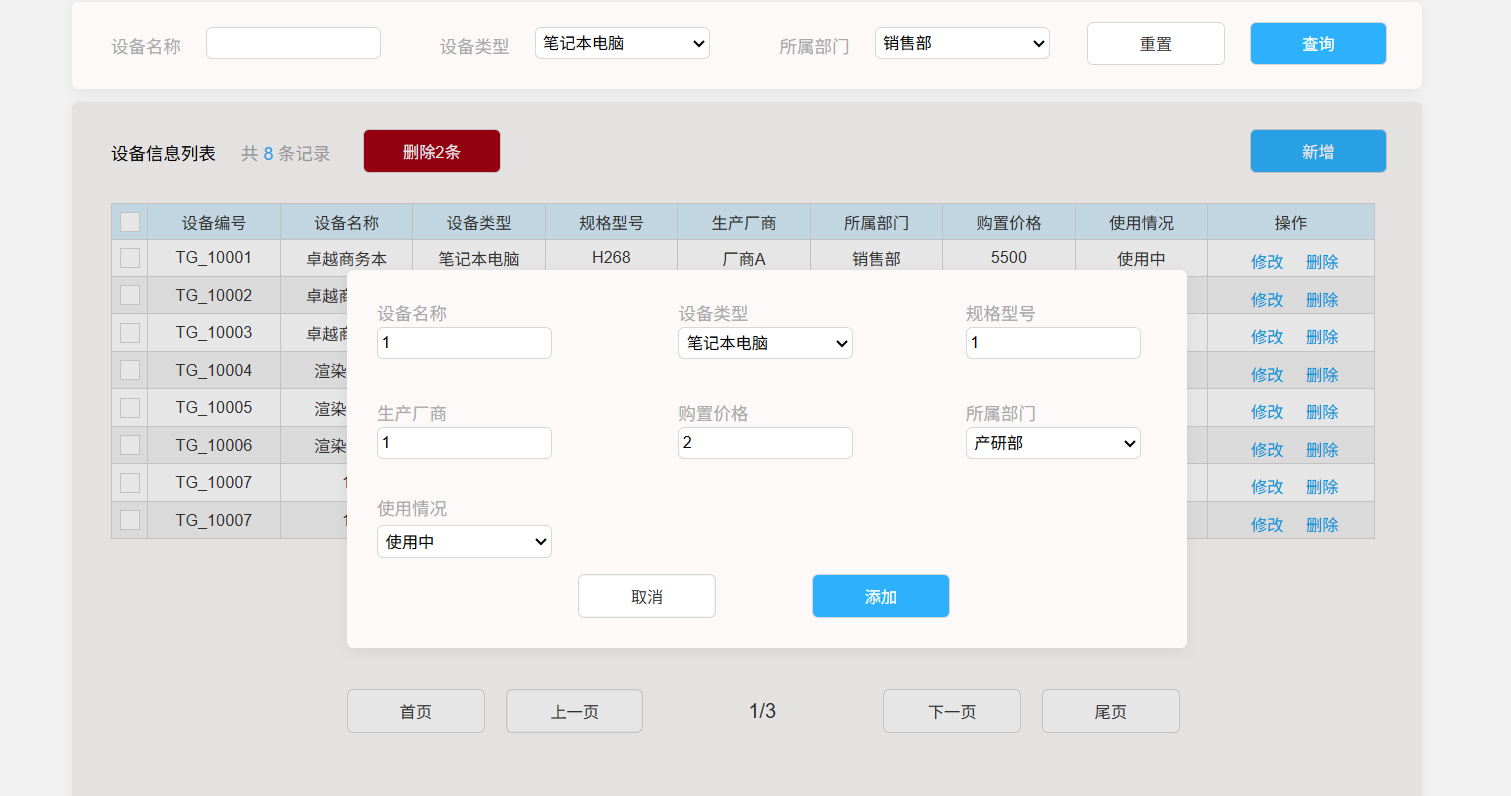
Task: Open 修改 for row TG_10004
Action: (x=1267, y=374)
